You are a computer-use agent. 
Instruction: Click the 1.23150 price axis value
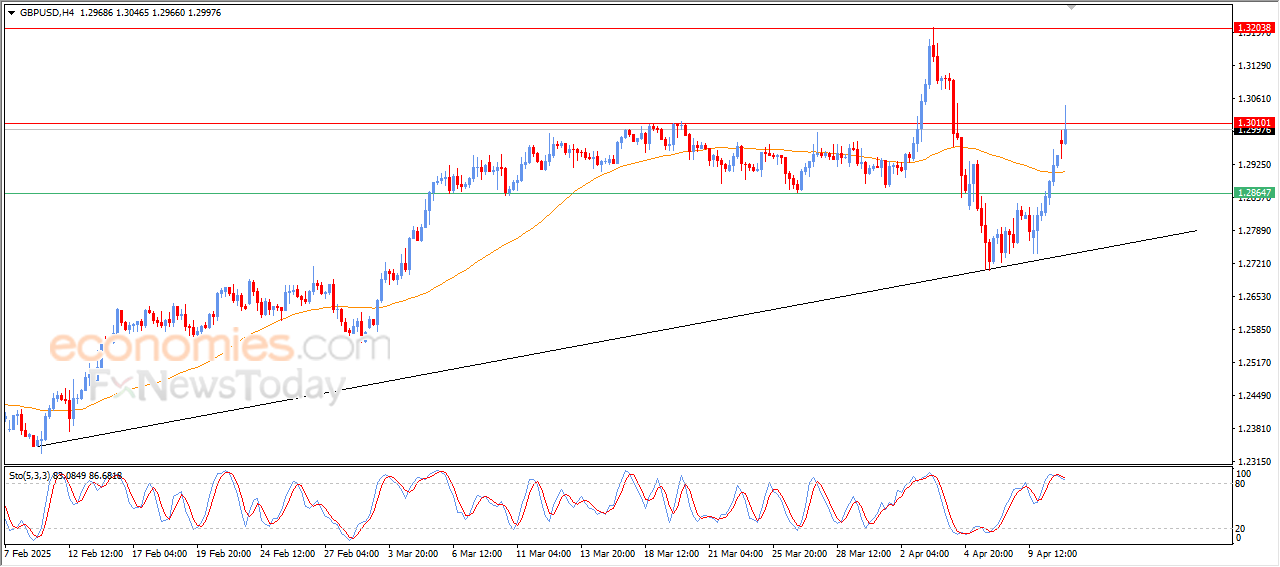pyautogui.click(x=1254, y=461)
